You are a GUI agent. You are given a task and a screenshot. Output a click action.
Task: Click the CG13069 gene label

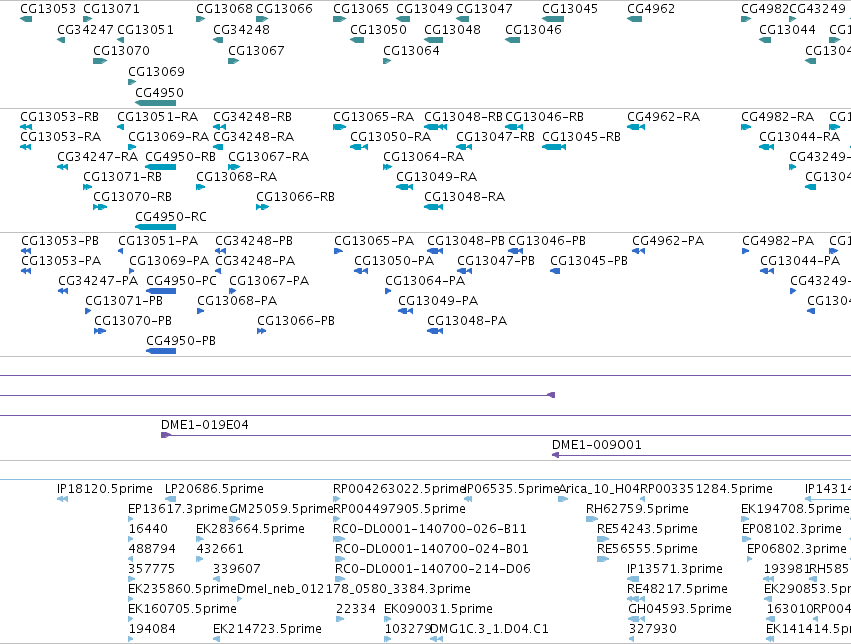tap(156, 72)
